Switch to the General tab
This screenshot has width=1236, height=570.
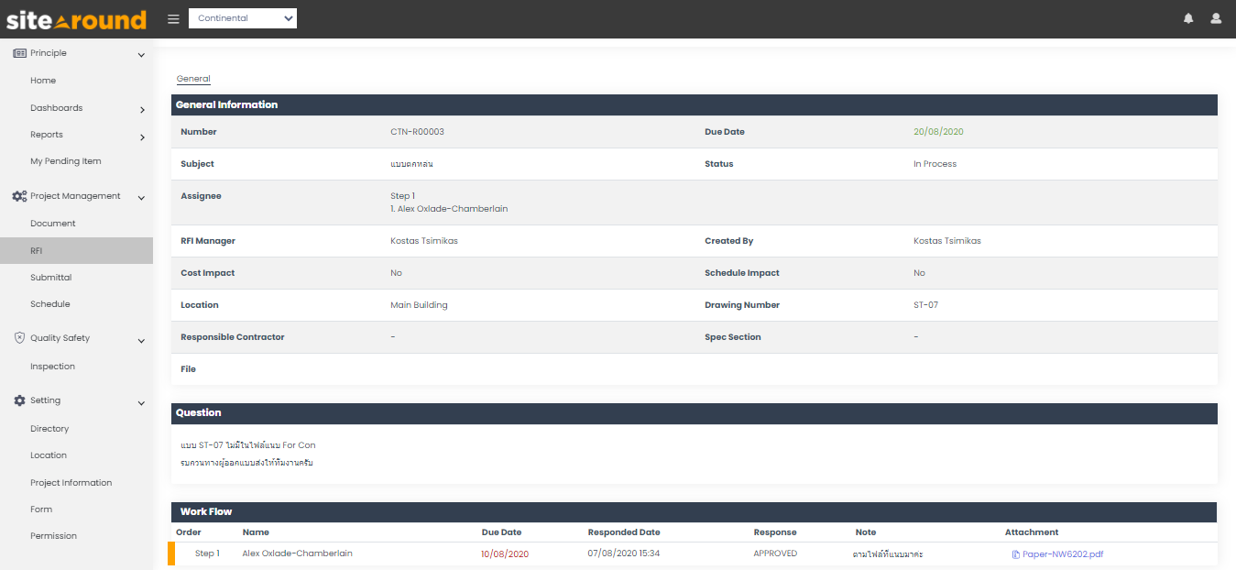[x=193, y=79]
